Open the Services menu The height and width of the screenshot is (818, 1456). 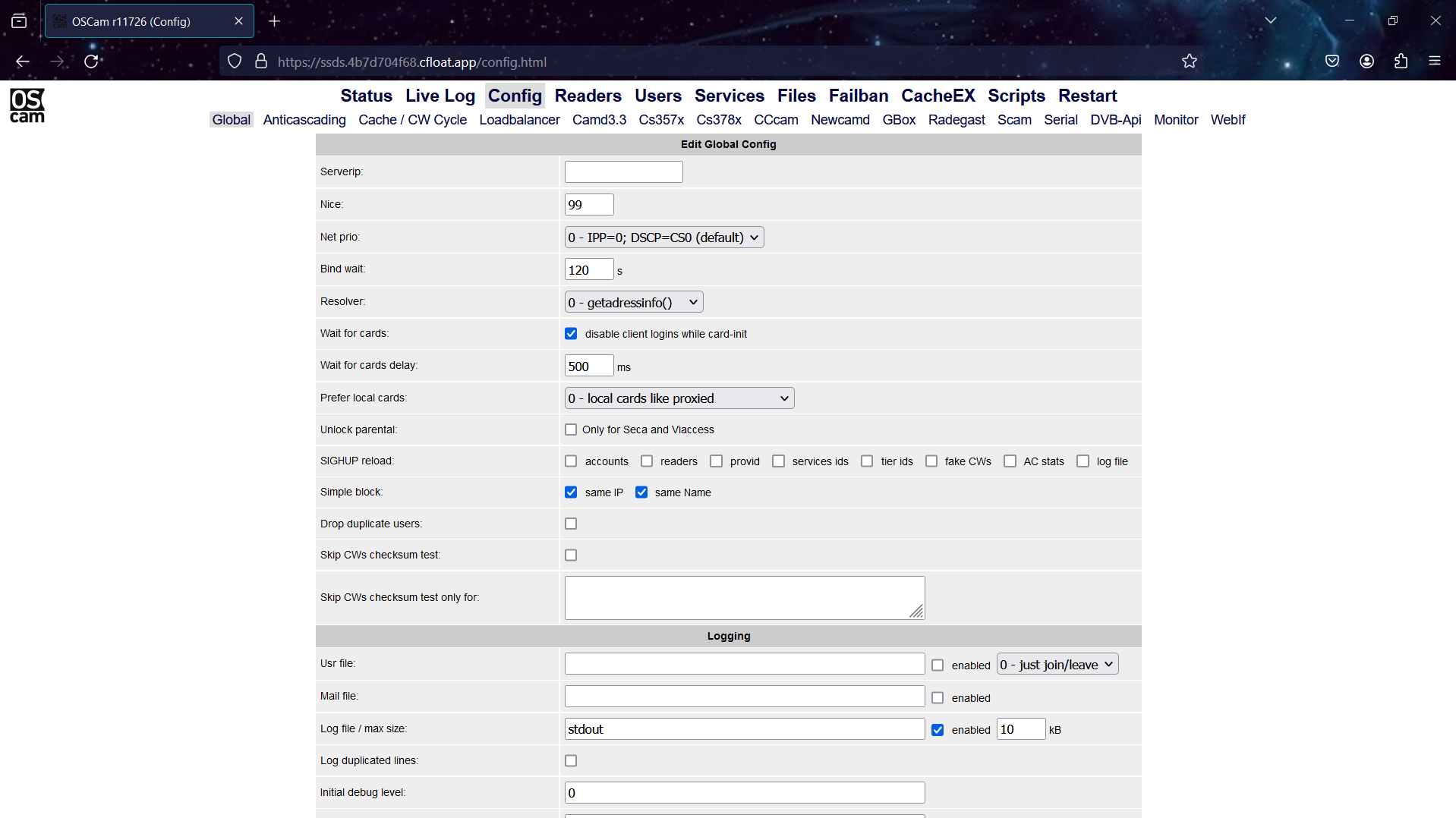[730, 96]
